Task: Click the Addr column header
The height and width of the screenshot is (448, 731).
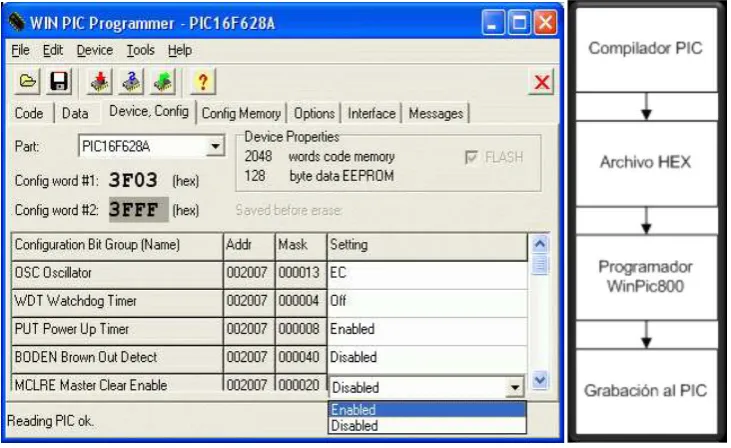Action: click(249, 245)
